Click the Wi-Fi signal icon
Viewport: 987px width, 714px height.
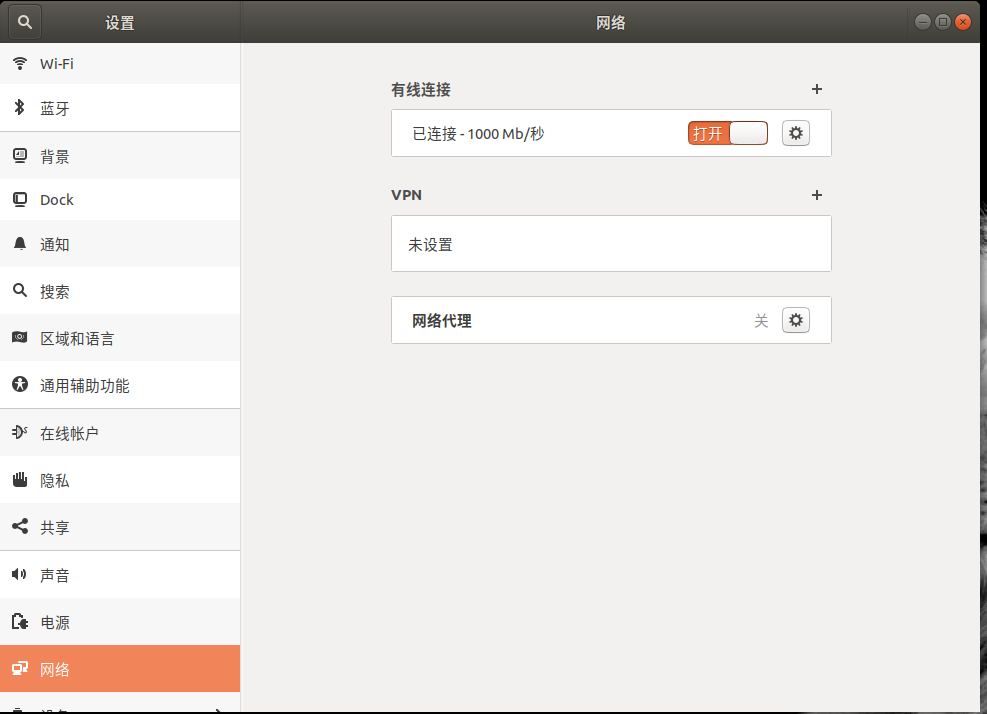pos(20,64)
